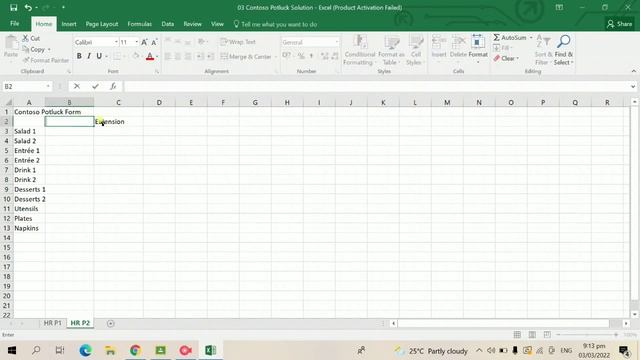Increase font size with large A icon
Viewport: 640px width, 360px height.
coord(144,42)
